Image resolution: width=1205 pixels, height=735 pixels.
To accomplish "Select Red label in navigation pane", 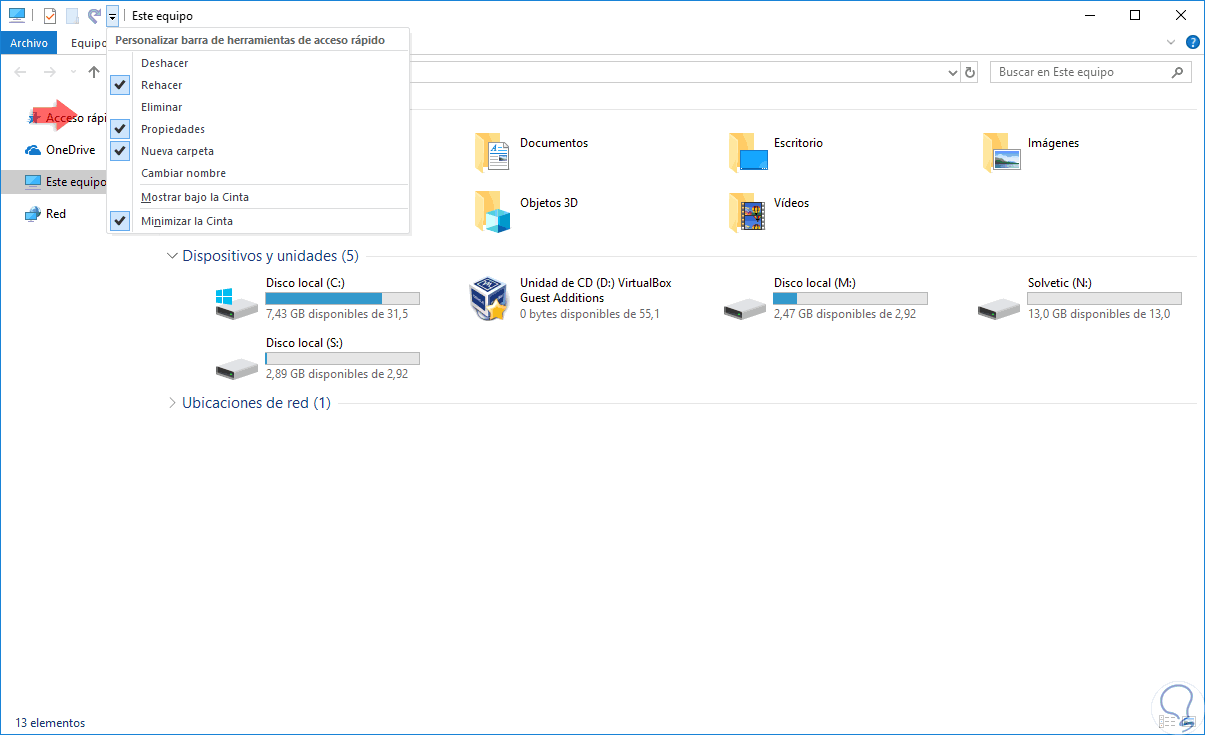I will pos(56,214).
